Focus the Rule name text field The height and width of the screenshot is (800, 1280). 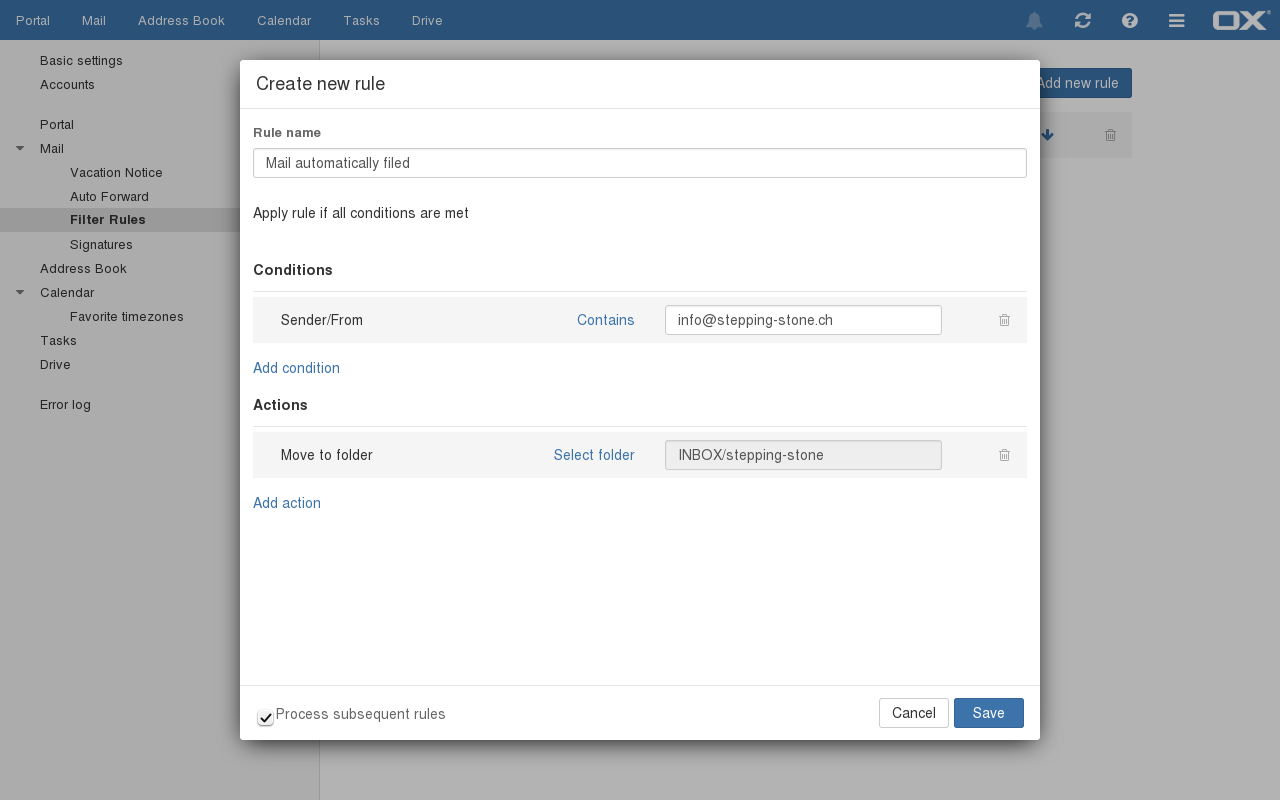pyautogui.click(x=639, y=163)
